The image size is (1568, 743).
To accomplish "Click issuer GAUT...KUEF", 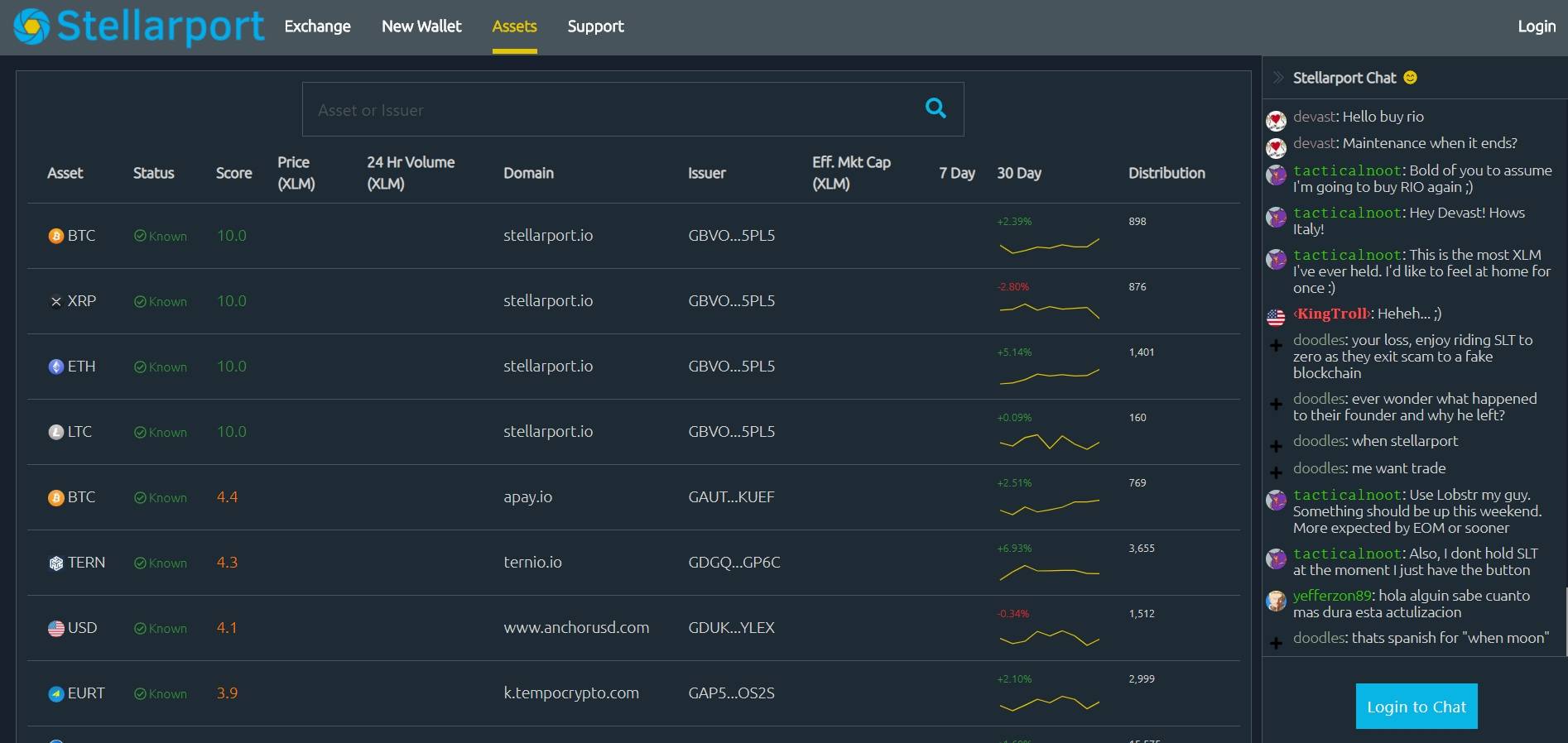I will [731, 497].
